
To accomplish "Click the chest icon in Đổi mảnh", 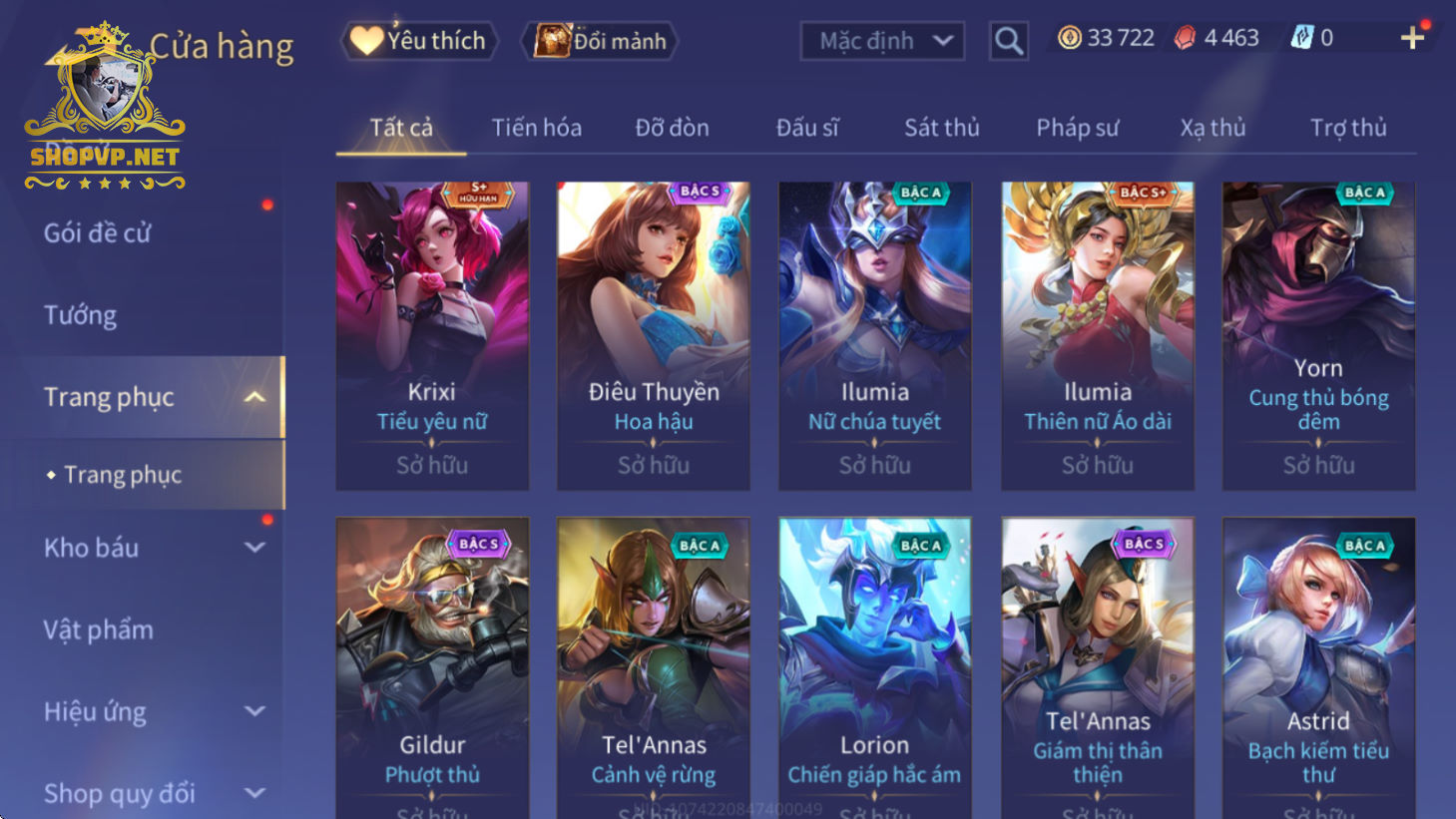I will [552, 41].
